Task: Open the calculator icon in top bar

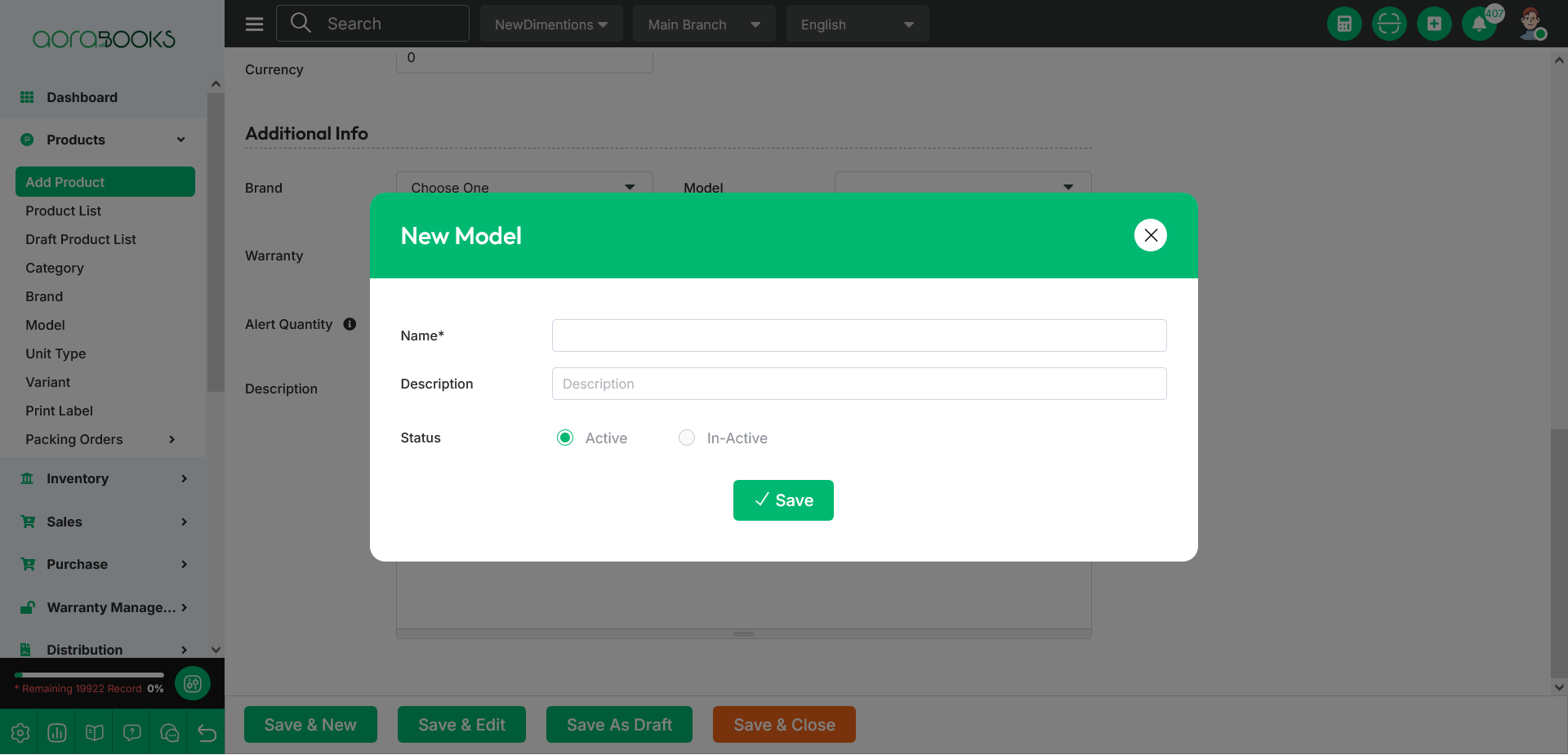Action: tap(1344, 24)
